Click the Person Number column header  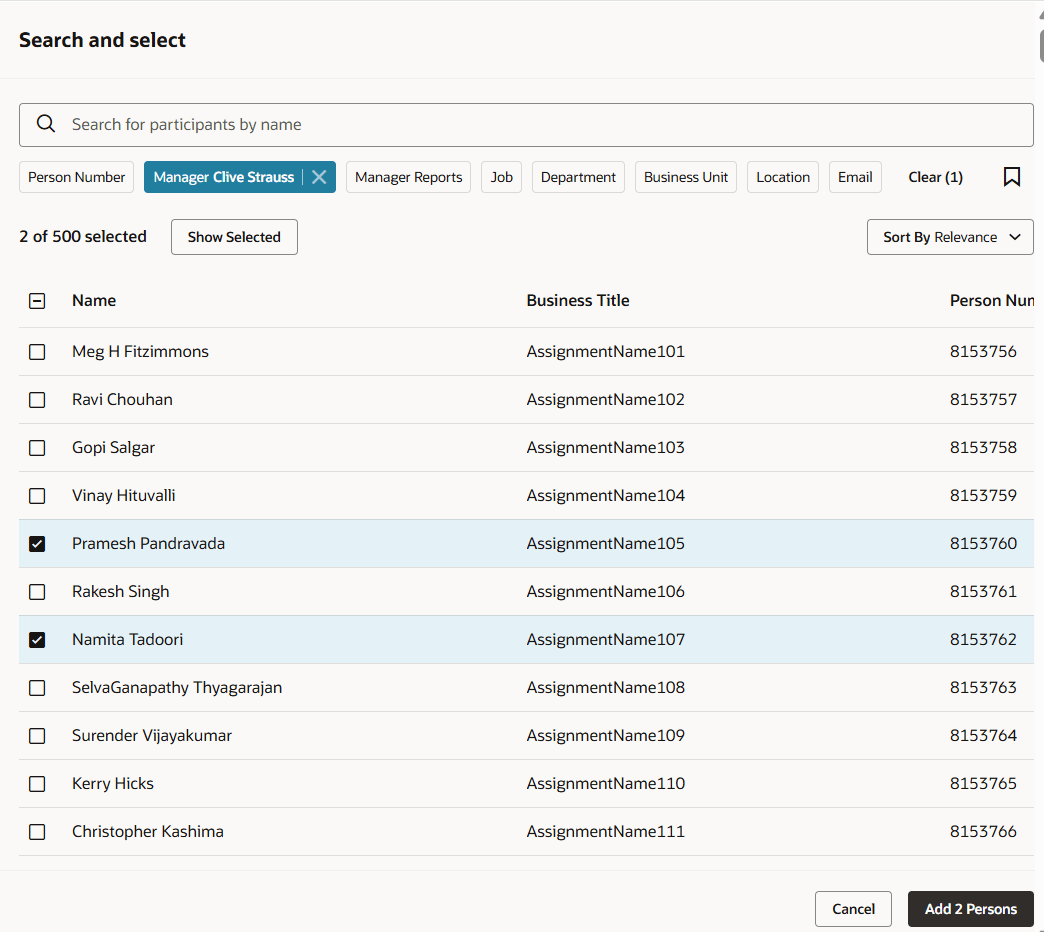click(x=991, y=300)
